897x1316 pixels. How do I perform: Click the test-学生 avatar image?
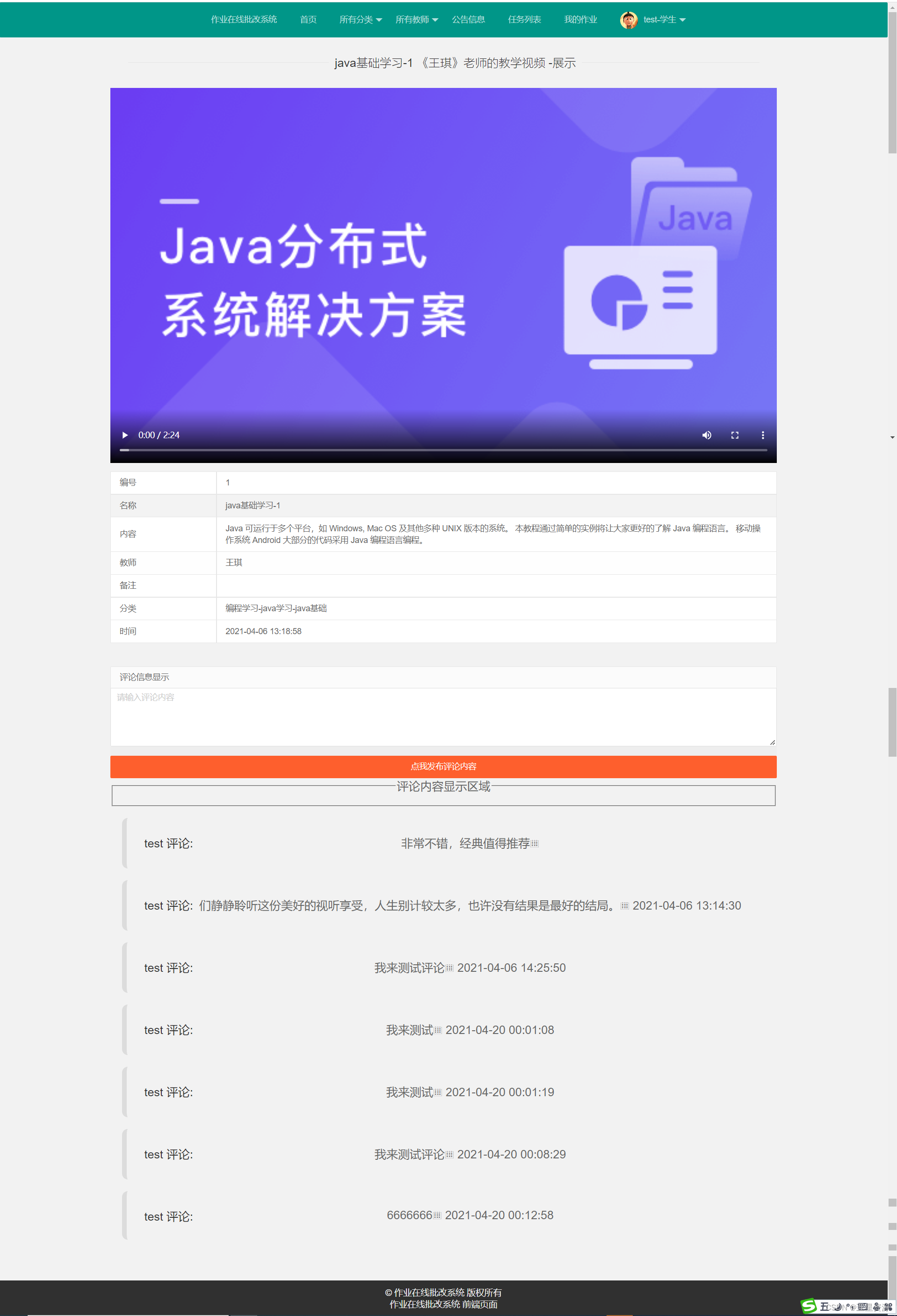pos(629,19)
